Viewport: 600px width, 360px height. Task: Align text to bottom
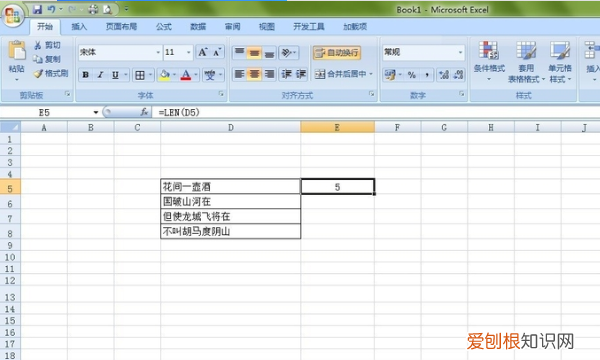269,52
